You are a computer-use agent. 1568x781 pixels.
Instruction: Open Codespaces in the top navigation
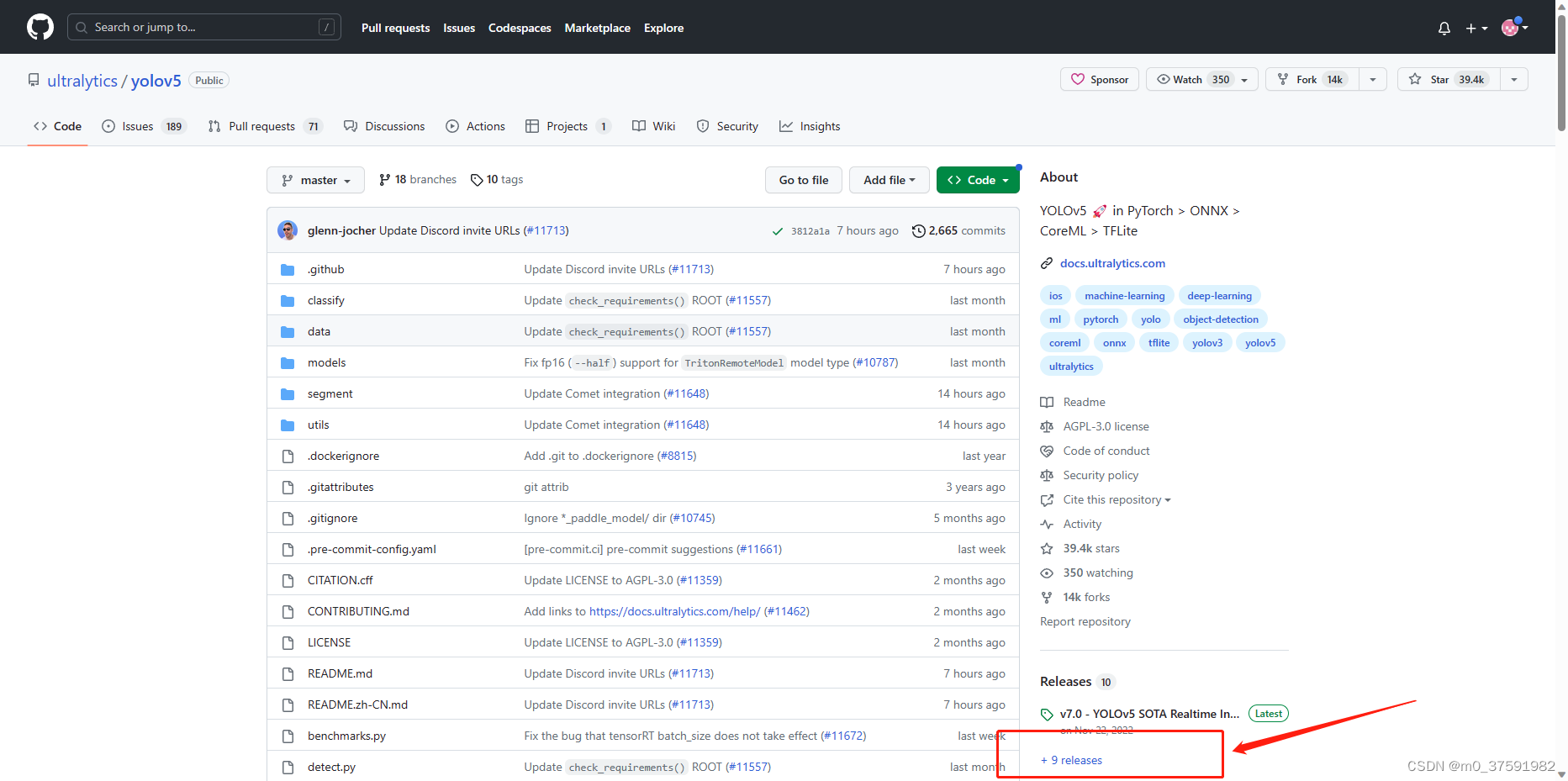pos(520,28)
